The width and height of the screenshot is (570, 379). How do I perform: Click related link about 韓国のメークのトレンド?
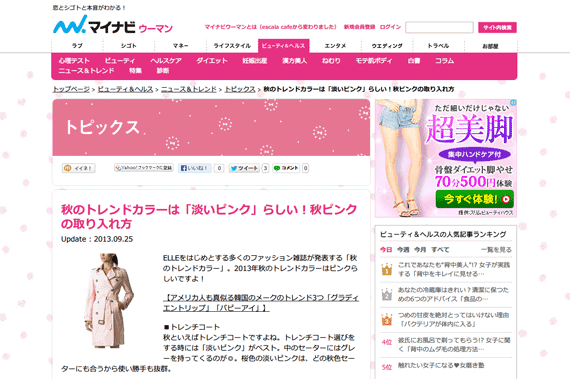[261, 303]
